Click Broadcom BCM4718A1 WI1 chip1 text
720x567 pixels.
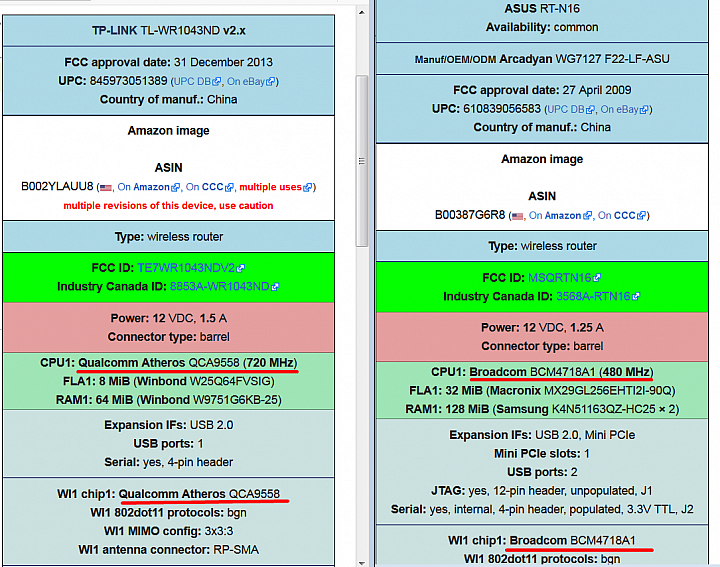(x=573, y=540)
